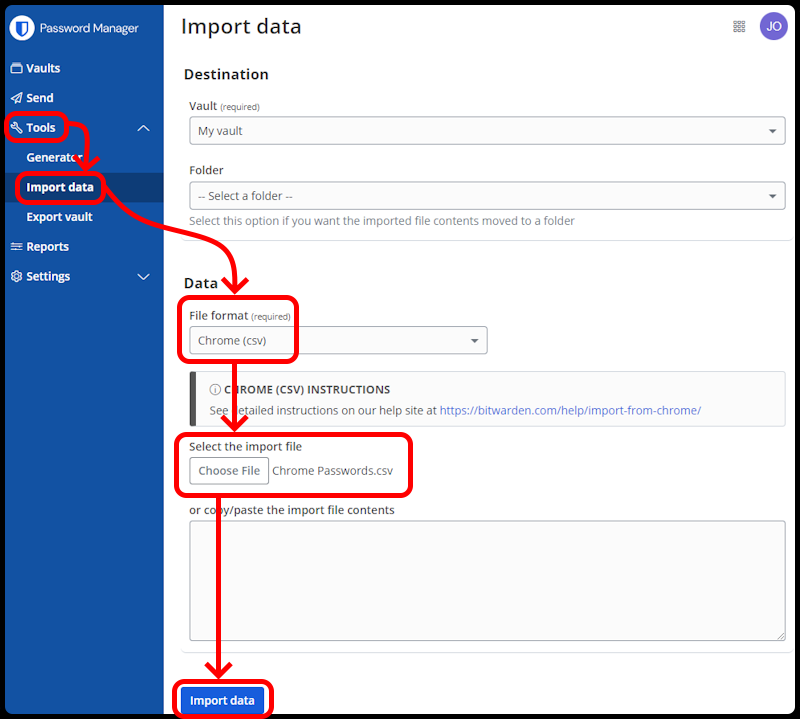Screen dimensions: 800x719
Task: Expand the Settings section chevron
Action: [143, 277]
